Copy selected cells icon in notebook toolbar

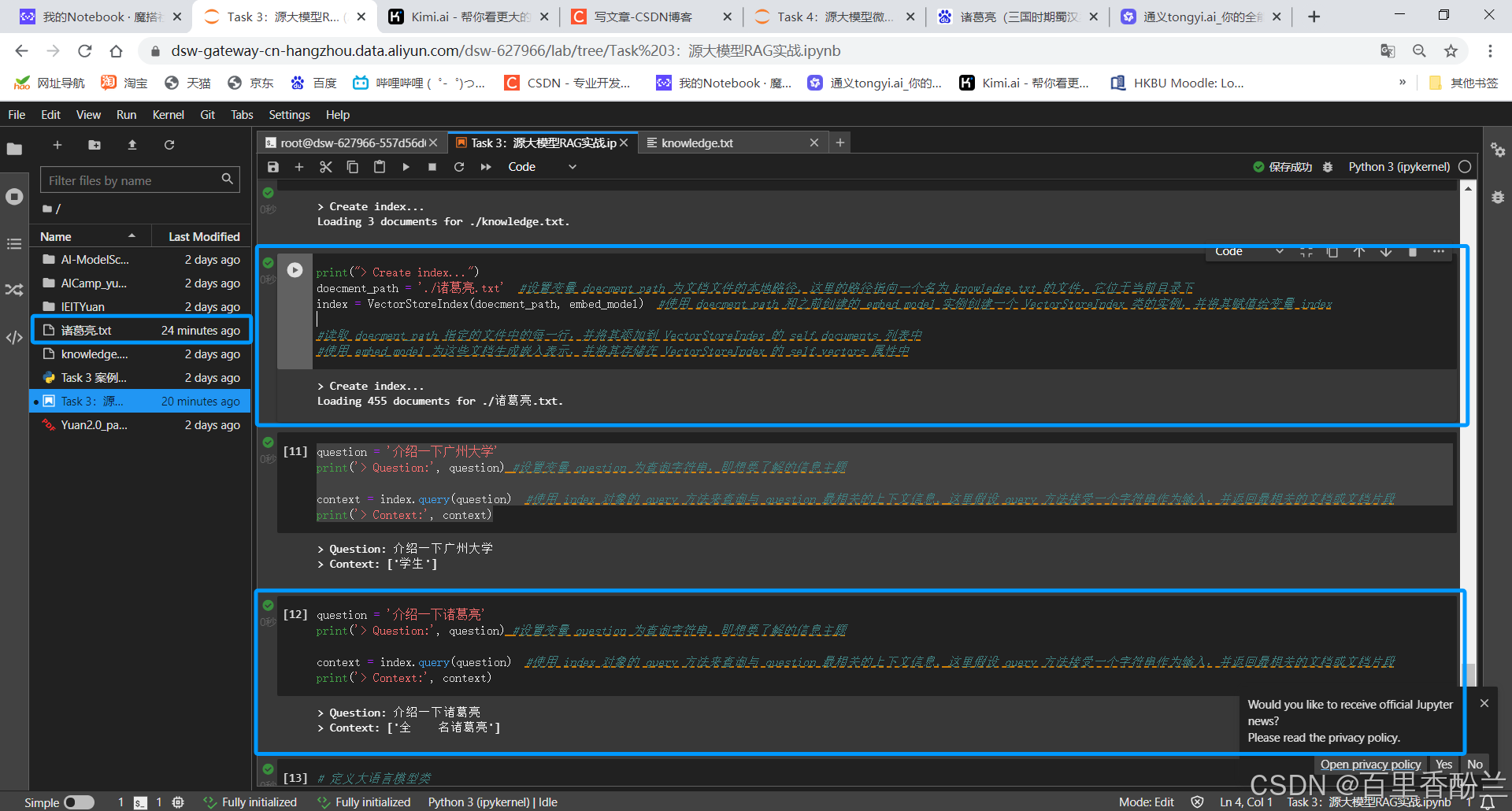coord(353,167)
